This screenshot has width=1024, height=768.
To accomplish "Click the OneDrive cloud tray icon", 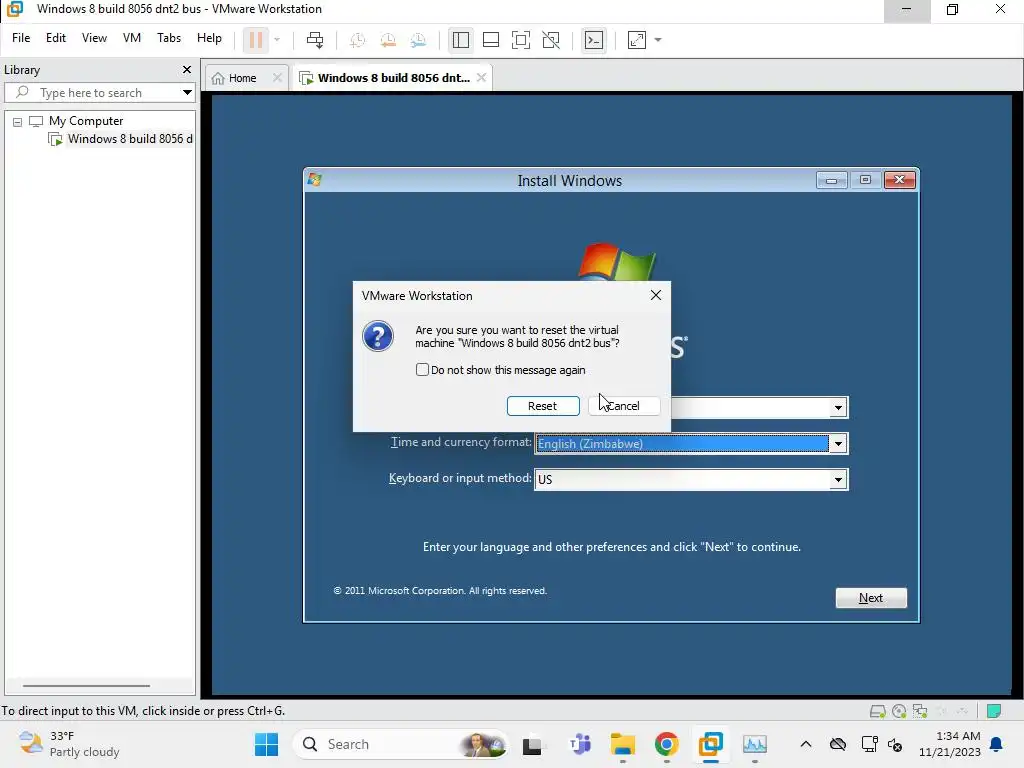I will (x=838, y=744).
